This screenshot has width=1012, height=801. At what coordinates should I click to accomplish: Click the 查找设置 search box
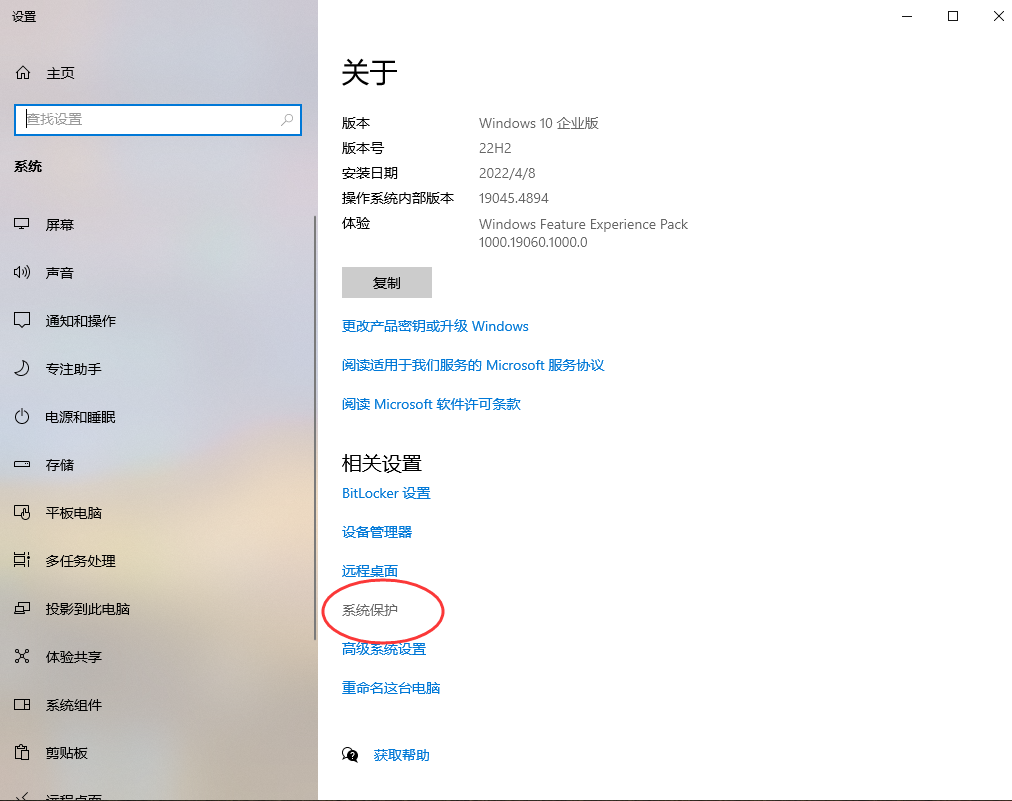tap(158, 119)
